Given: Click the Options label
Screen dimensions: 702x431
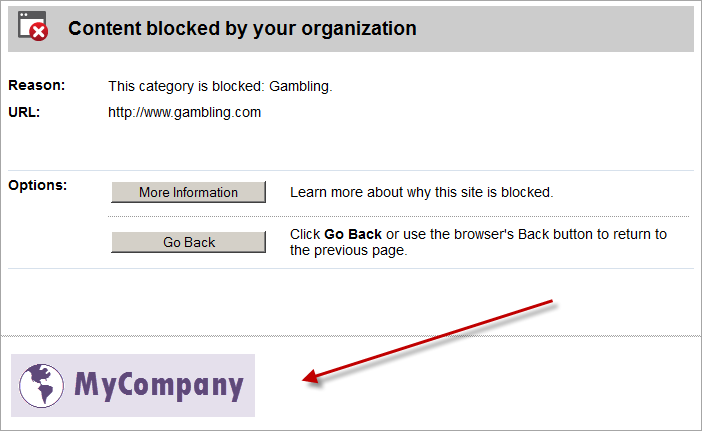Looking at the screenshot, I should [x=38, y=185].
